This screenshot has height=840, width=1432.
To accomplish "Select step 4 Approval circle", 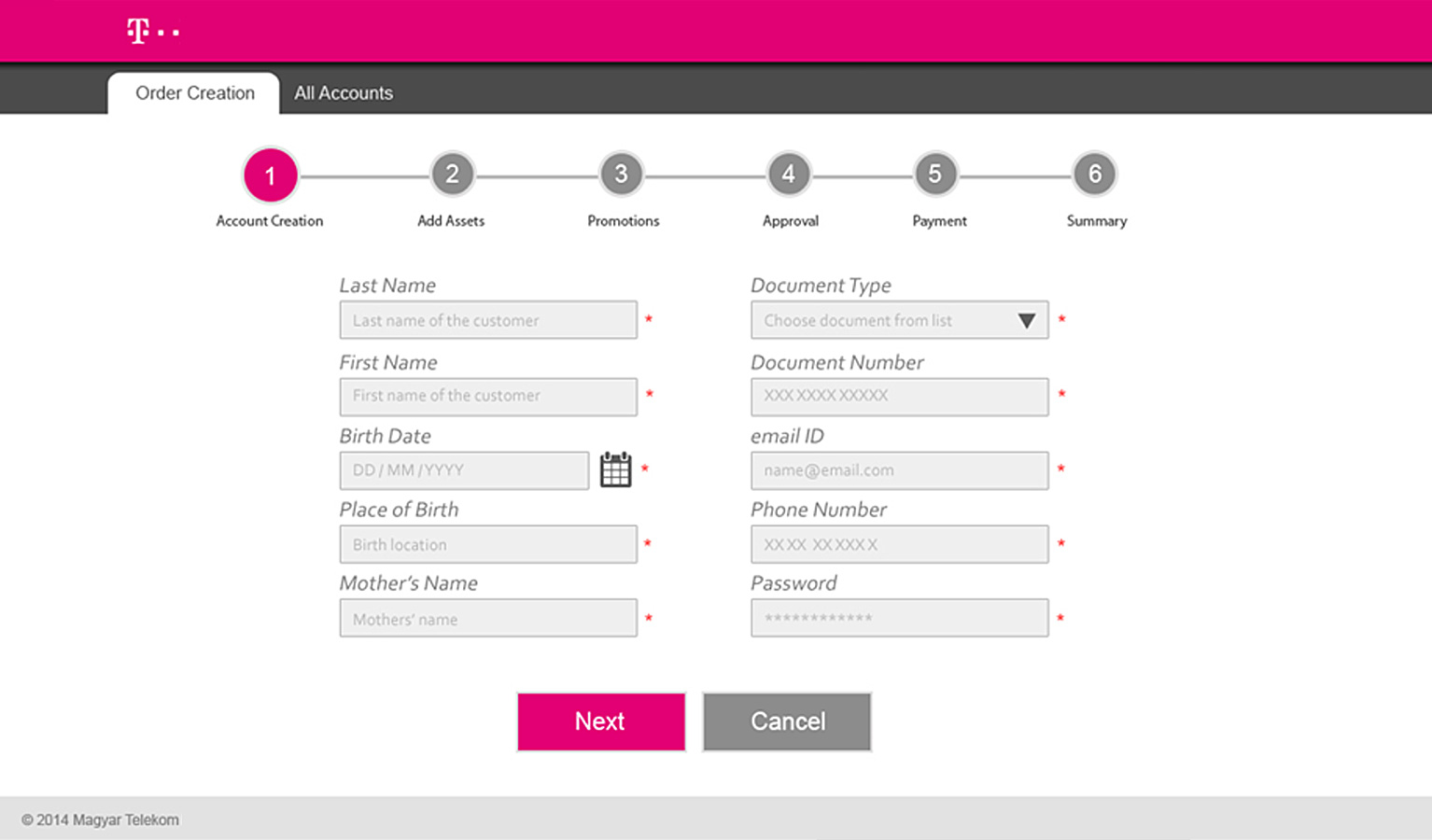I will 789,175.
